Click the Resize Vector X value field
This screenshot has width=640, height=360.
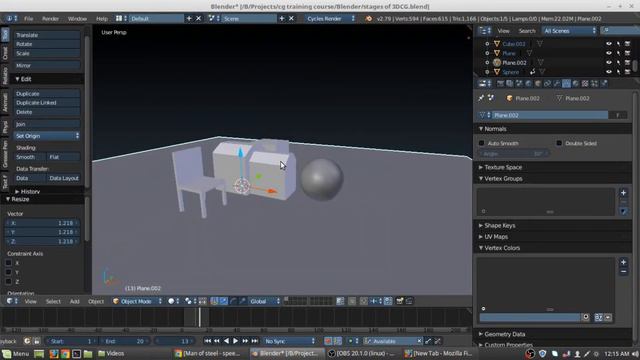42,223
